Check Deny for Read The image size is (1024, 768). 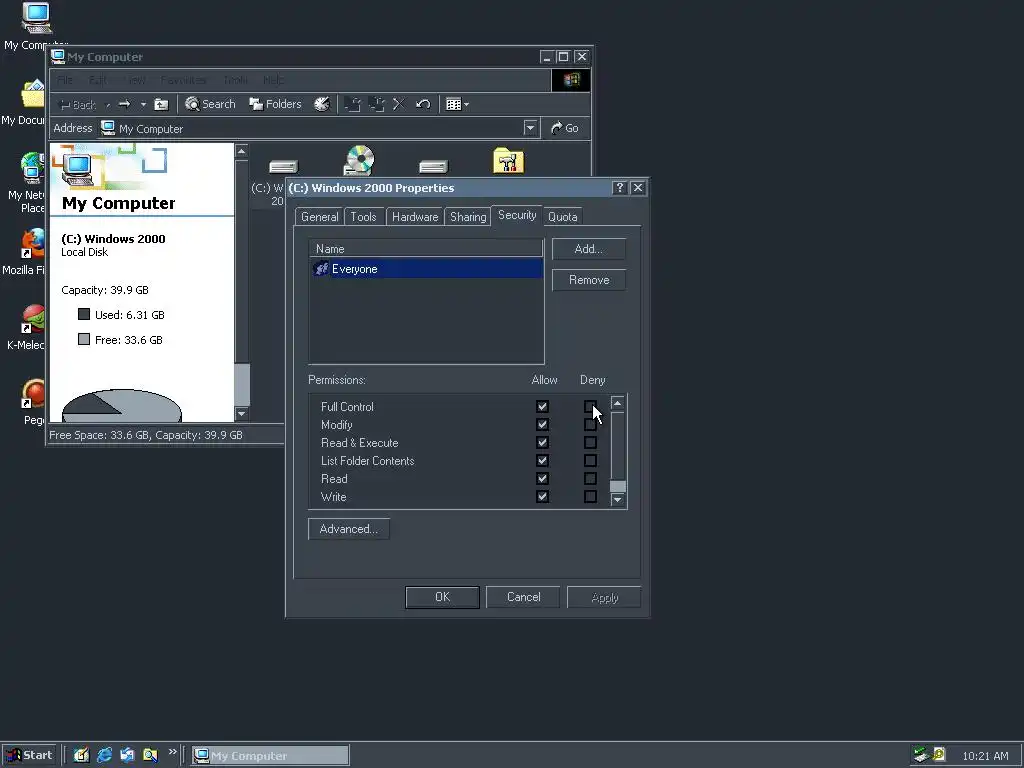[x=590, y=479]
